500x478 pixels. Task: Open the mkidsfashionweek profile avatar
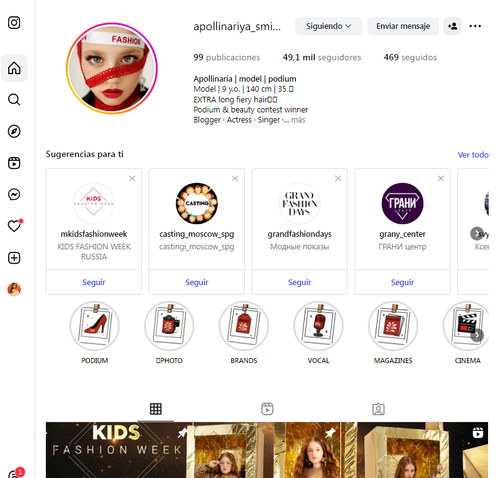94,203
